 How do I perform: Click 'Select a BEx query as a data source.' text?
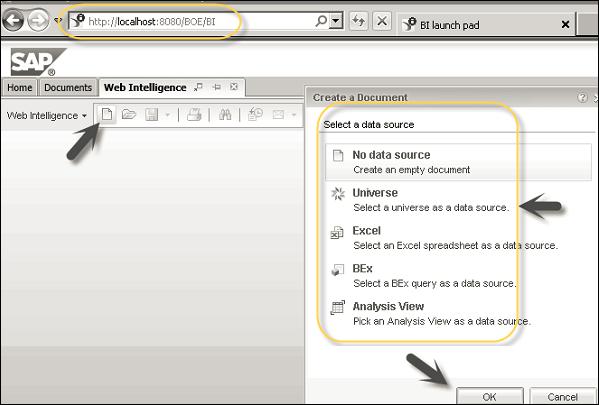[x=435, y=283]
